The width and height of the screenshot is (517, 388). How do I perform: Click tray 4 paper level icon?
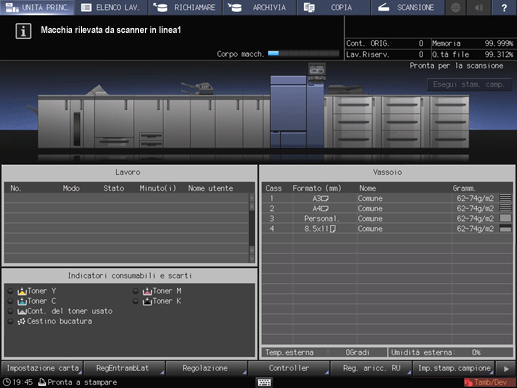(x=505, y=228)
